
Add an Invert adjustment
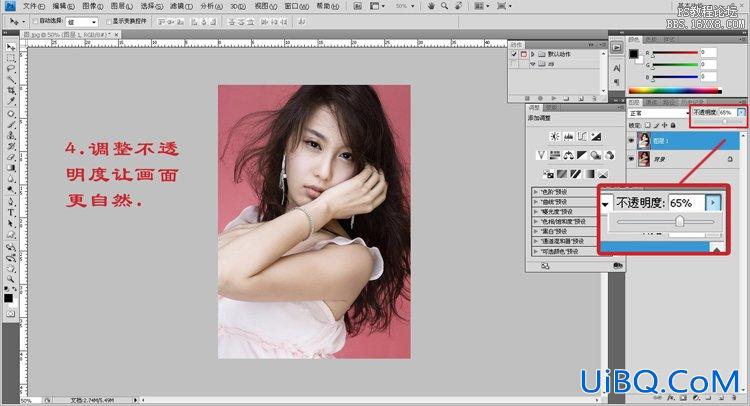click(548, 174)
